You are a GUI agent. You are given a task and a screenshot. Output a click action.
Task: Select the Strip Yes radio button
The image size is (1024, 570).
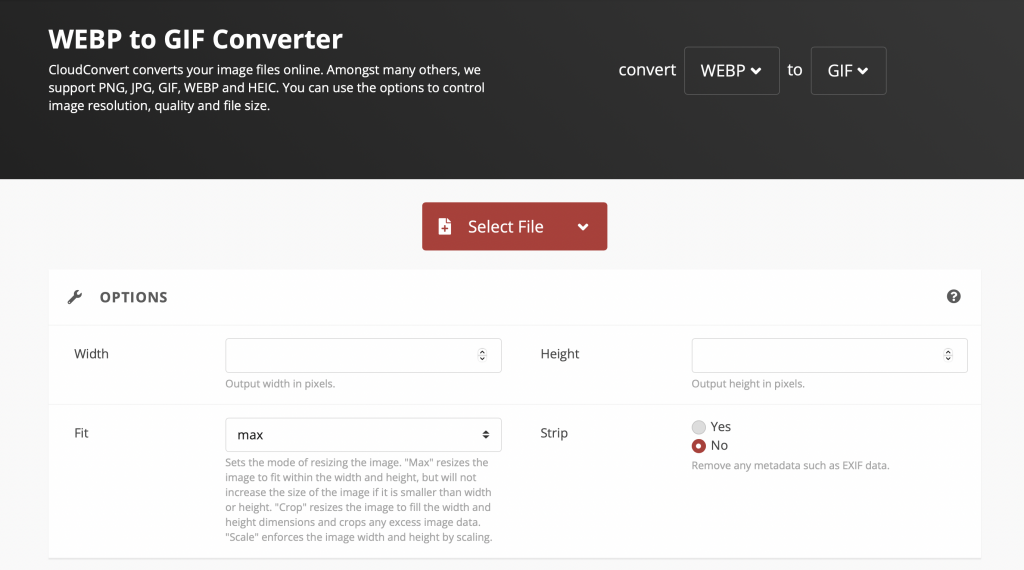click(x=699, y=427)
